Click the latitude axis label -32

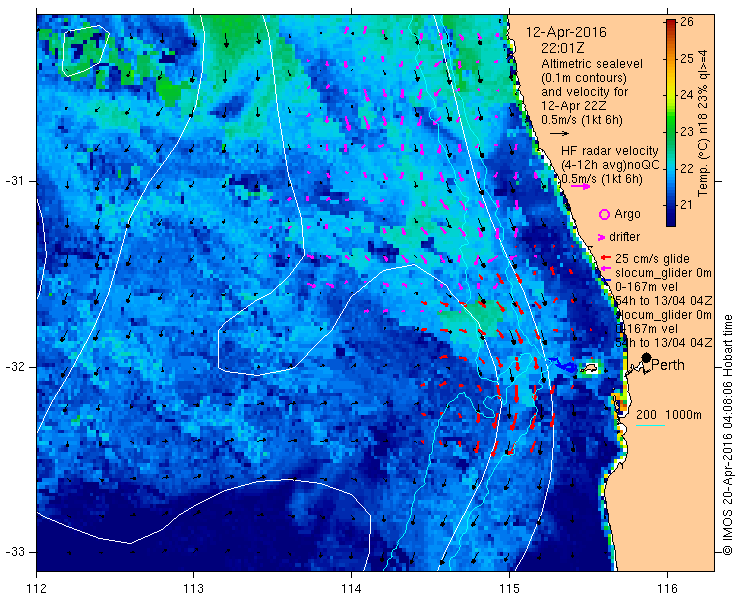click(x=14, y=367)
